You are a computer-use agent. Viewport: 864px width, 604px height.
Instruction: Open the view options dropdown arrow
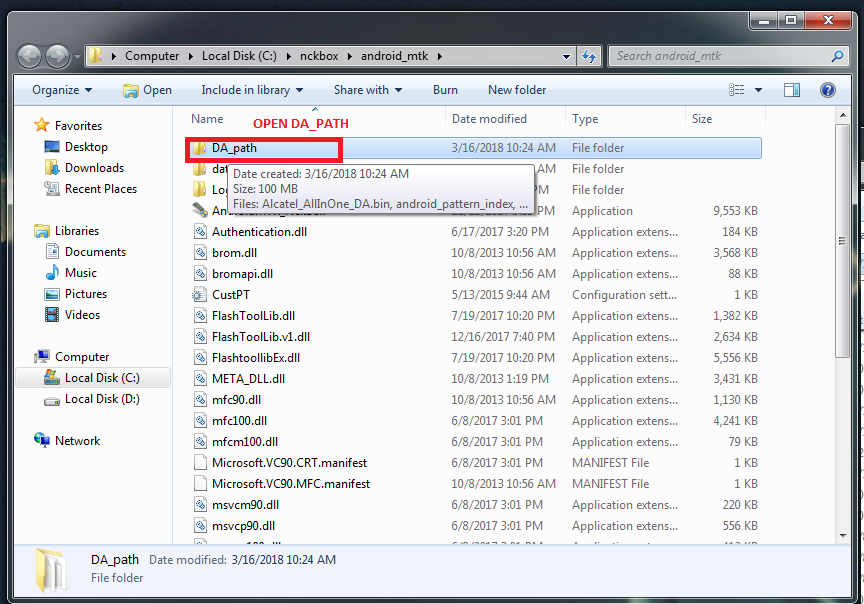(x=758, y=90)
